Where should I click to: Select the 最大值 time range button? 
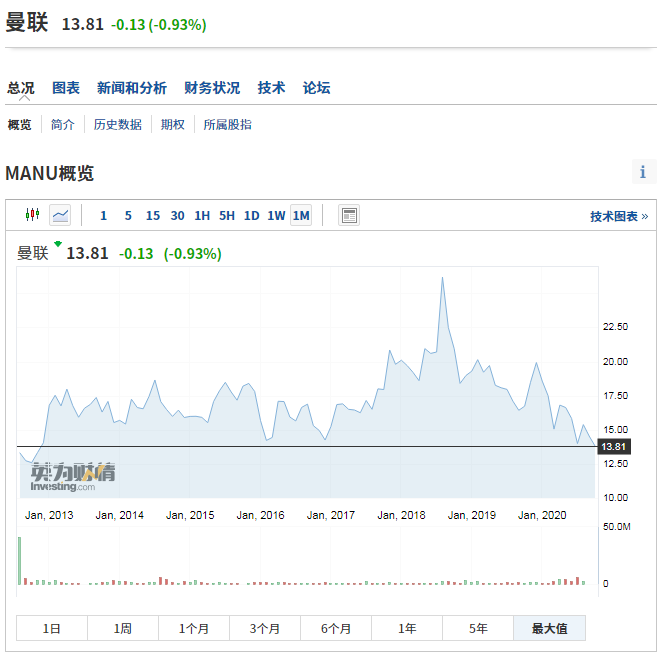(x=549, y=628)
